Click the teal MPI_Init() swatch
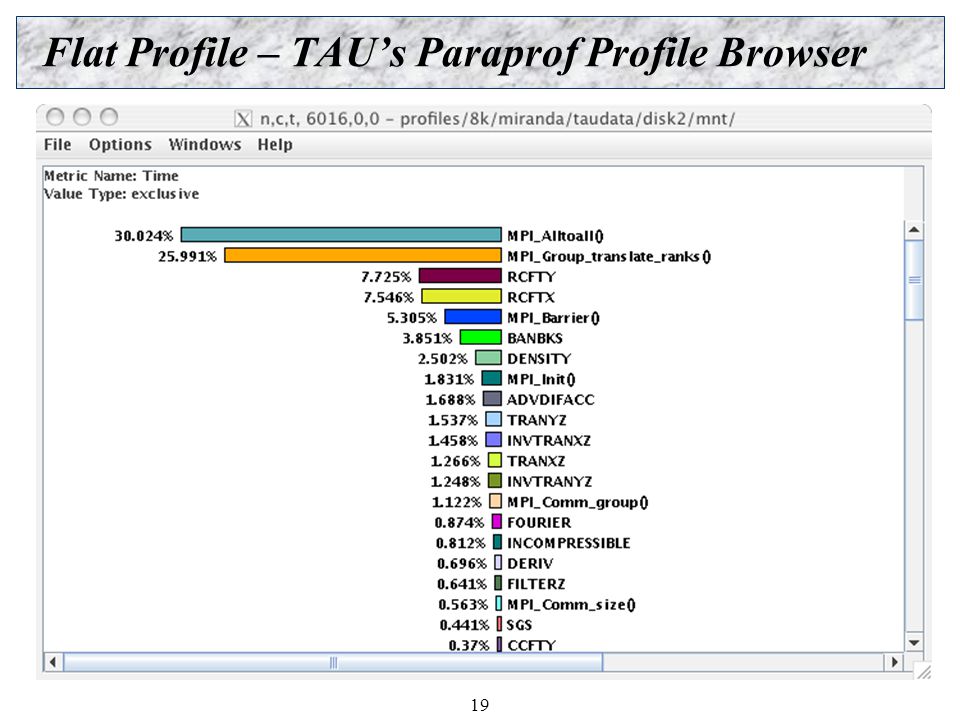The image size is (960, 720). (492, 378)
